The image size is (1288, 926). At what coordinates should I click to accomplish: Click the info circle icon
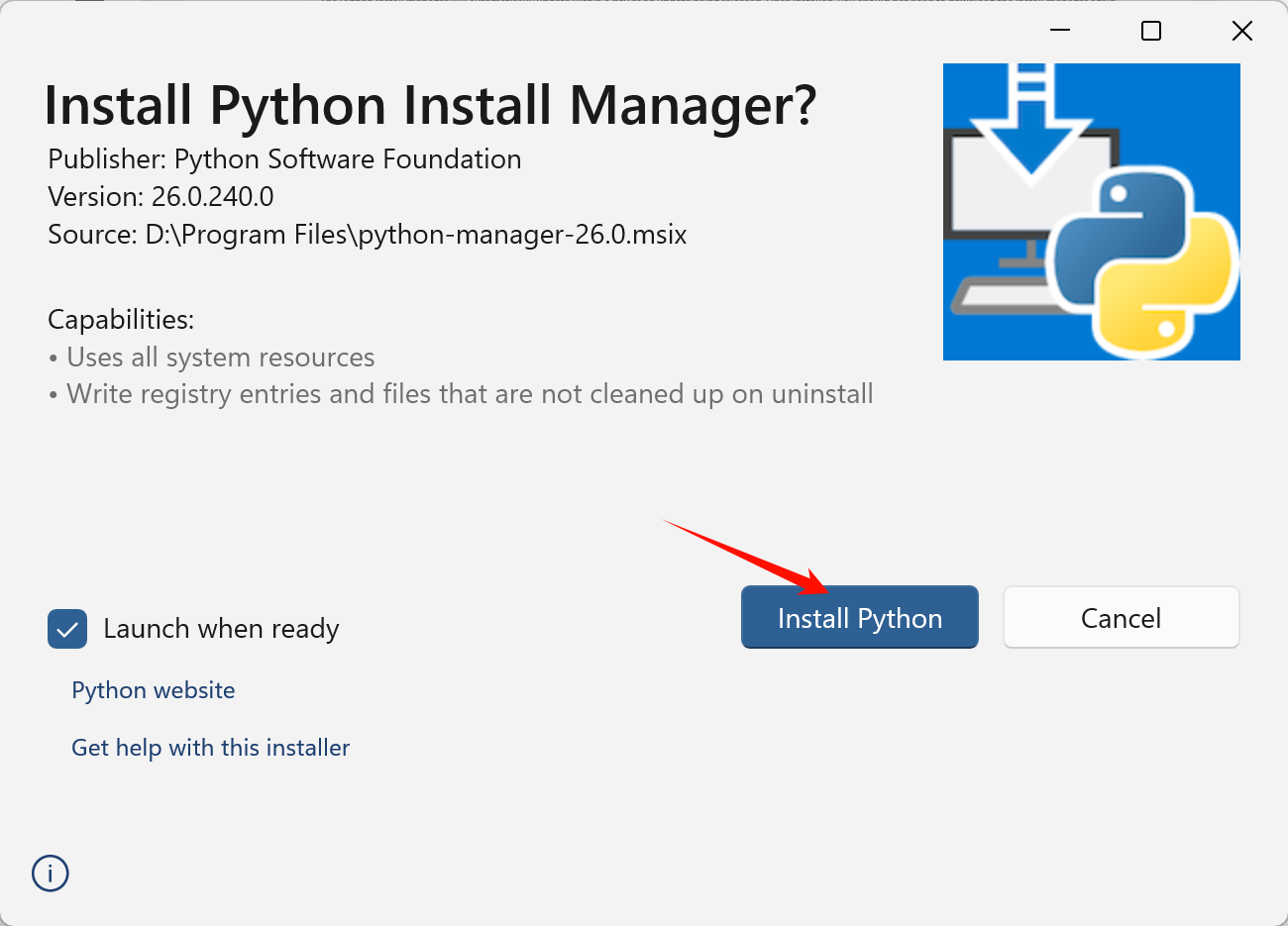[51, 874]
